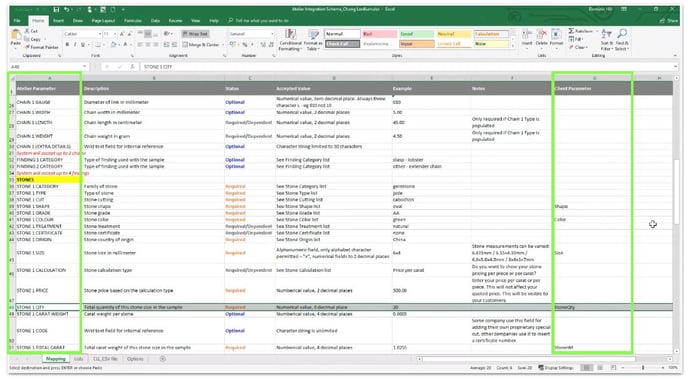The width and height of the screenshot is (688, 380).
Task: Switch to Normal view in status bar
Action: coord(586,368)
